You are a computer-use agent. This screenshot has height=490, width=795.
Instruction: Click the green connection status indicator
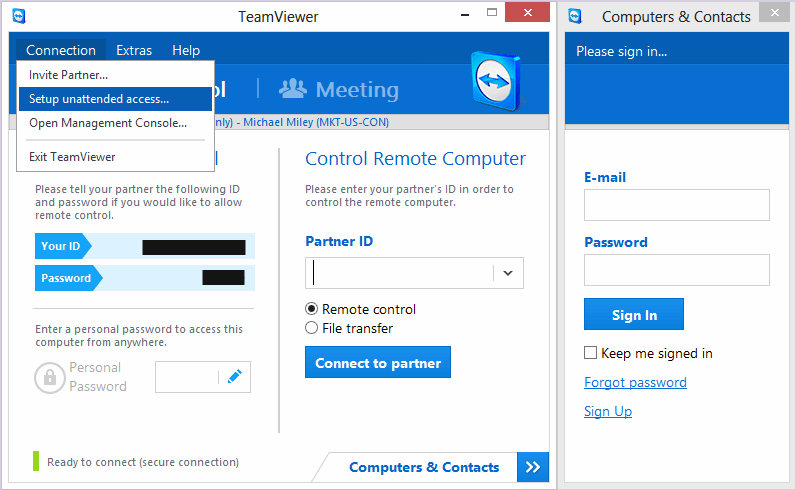point(36,462)
